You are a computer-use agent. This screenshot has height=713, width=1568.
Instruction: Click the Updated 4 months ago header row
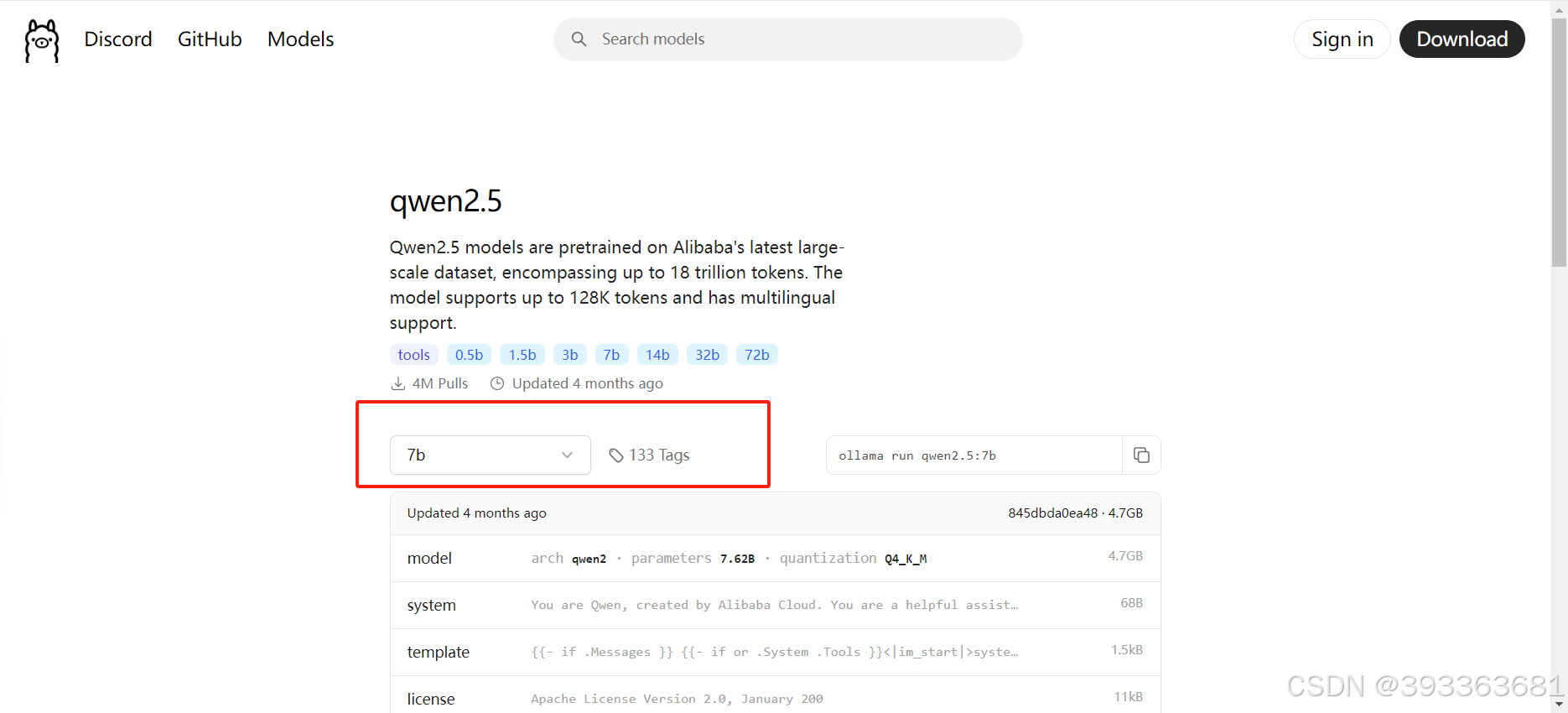(x=776, y=513)
